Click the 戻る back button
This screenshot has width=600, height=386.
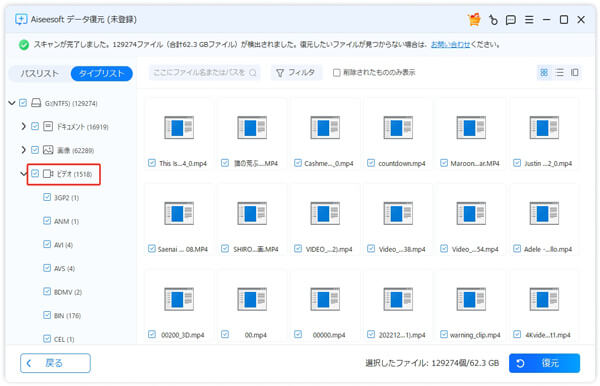55,363
